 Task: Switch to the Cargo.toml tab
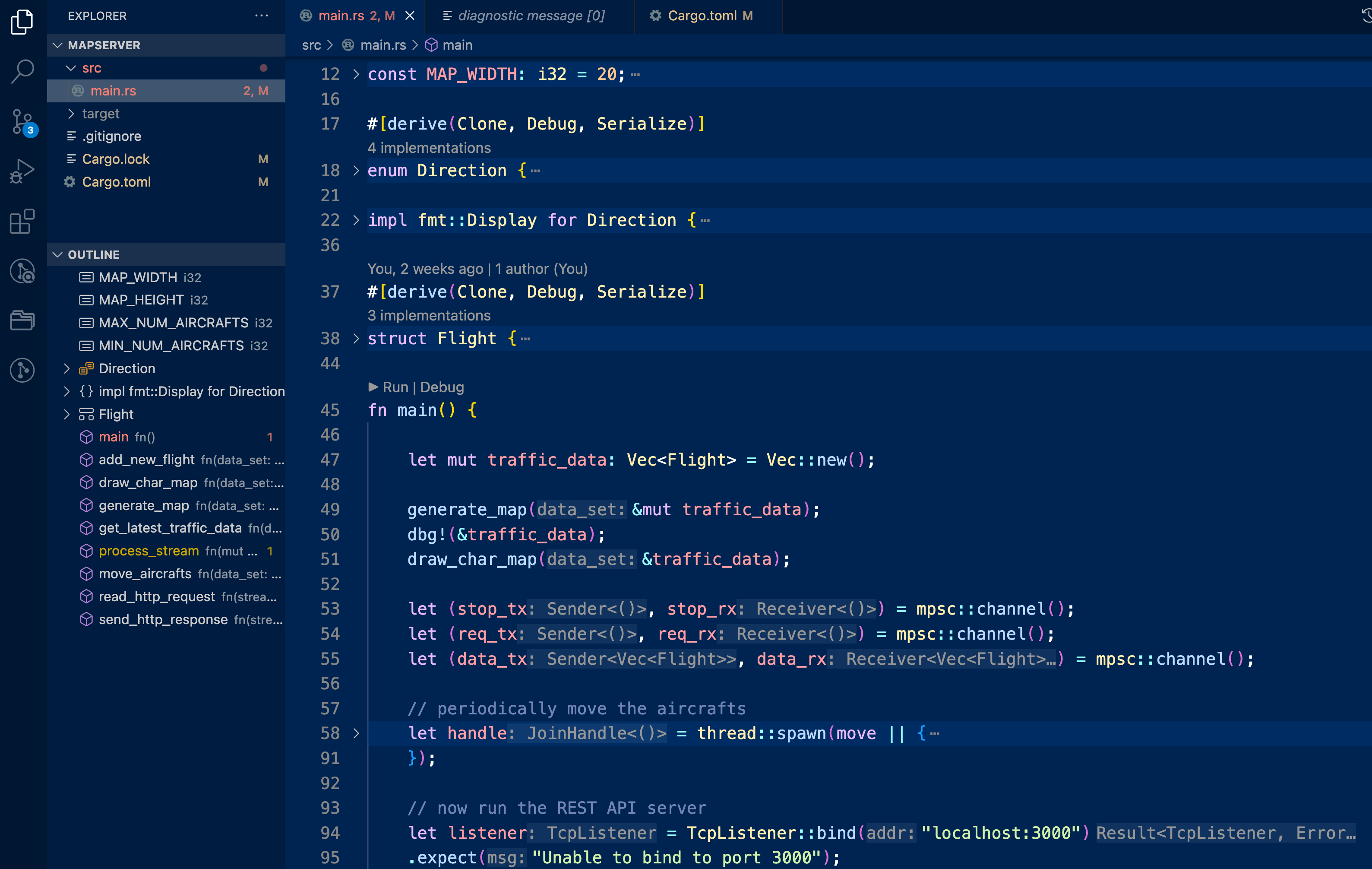pos(702,16)
